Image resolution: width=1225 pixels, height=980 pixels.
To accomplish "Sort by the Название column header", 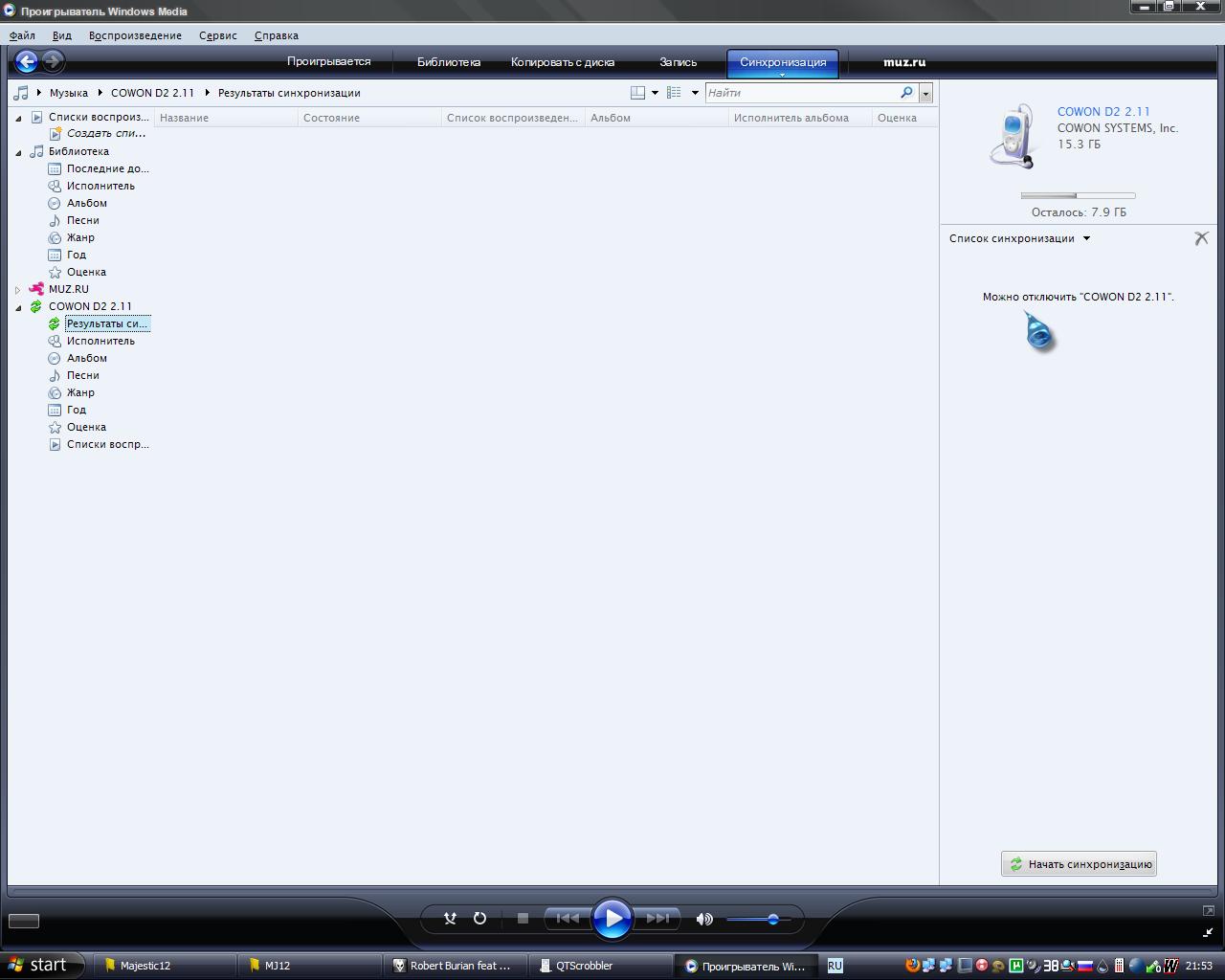I will tap(226, 118).
